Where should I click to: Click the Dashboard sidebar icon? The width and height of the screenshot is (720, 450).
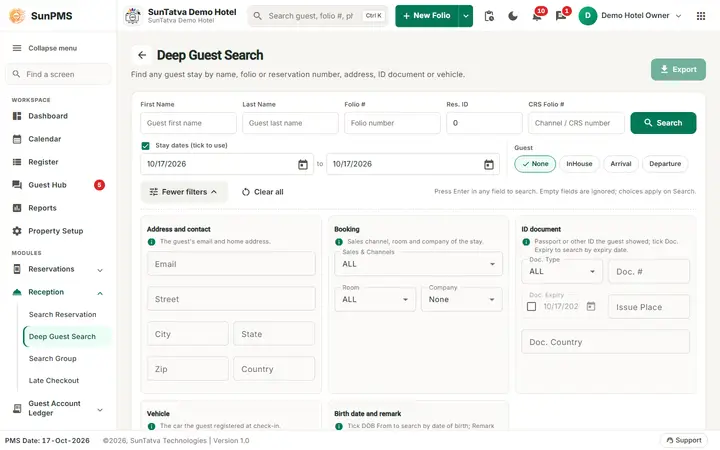tap(17, 116)
